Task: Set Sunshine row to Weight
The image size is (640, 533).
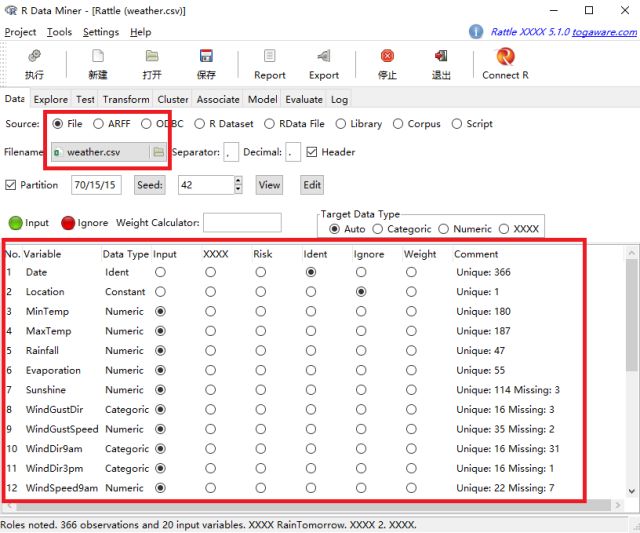Action: tap(411, 390)
